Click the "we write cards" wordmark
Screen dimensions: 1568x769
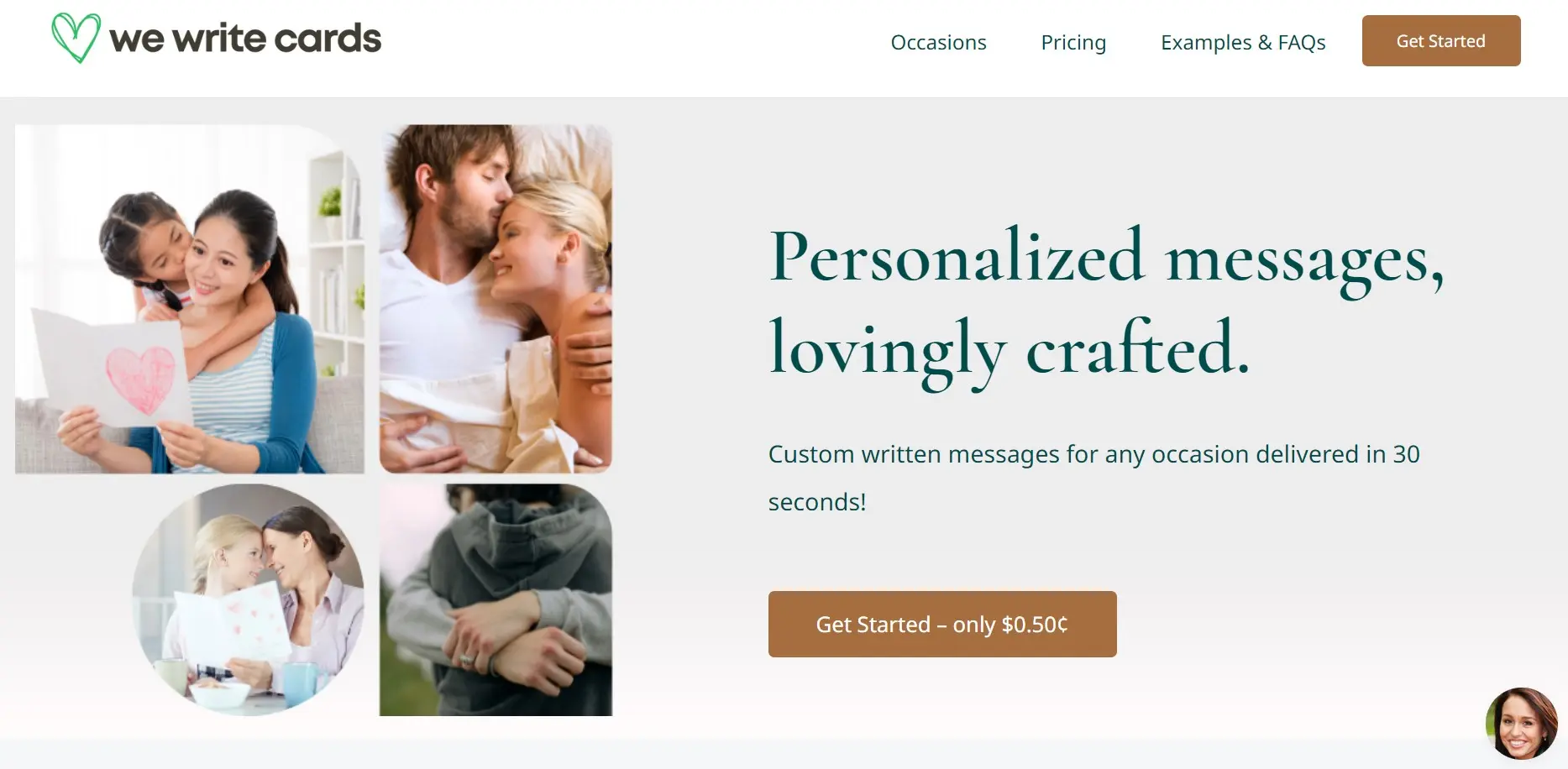(x=245, y=39)
